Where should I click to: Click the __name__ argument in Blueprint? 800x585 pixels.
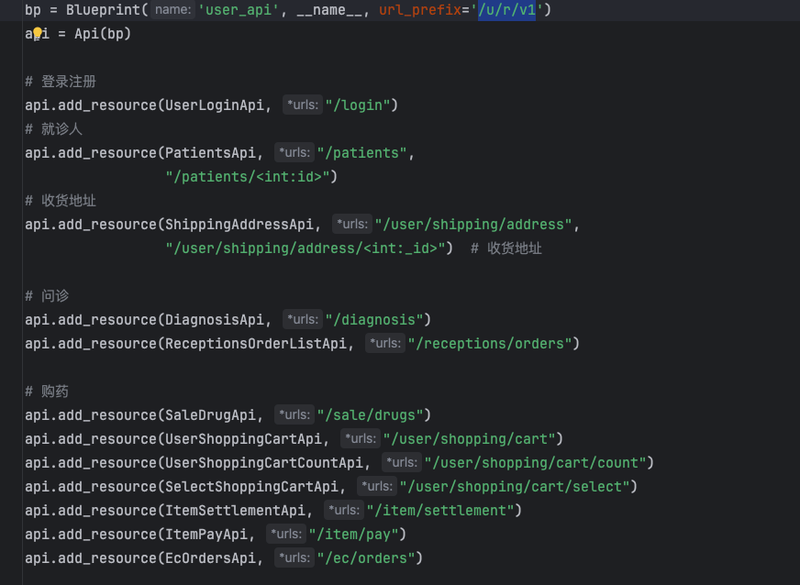[329, 10]
